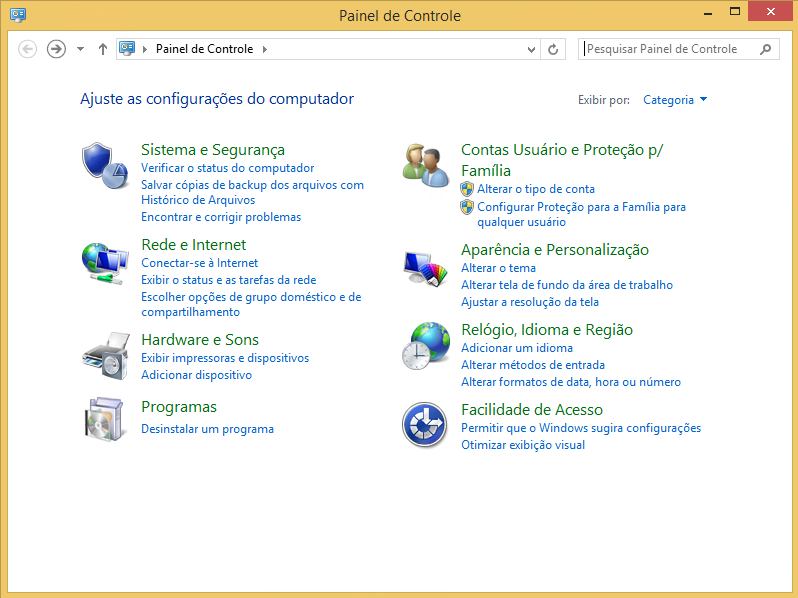Screen dimensions: 798x598
Task: Click the Painel de Controle breadcrumb
Action: tap(205, 49)
